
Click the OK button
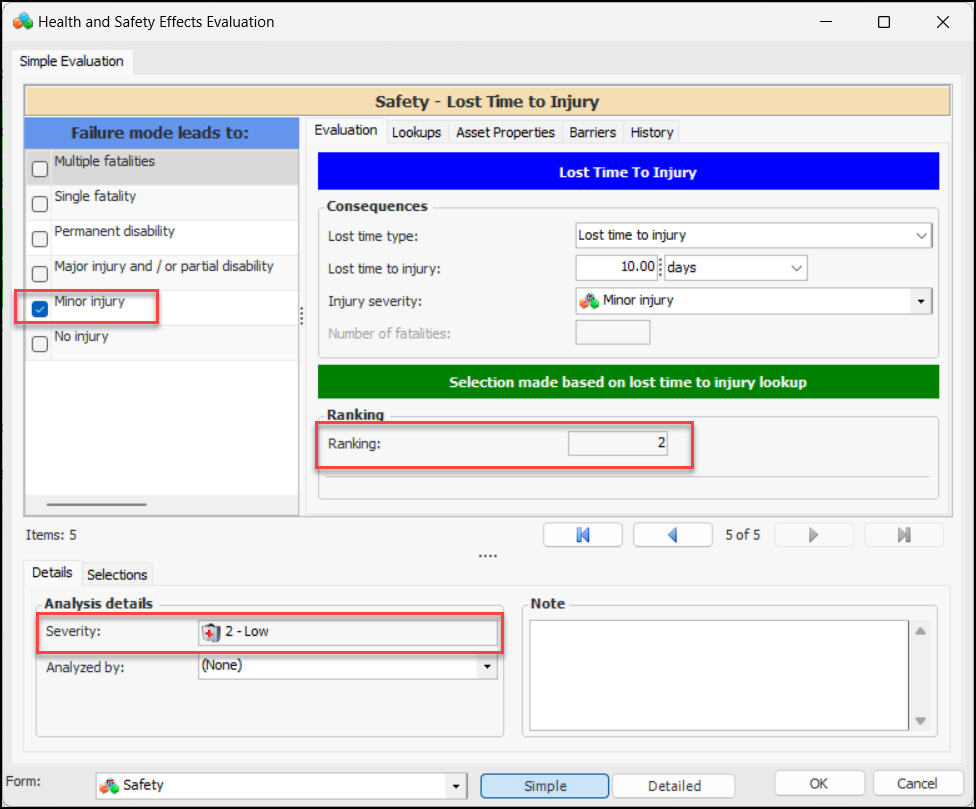tap(819, 784)
